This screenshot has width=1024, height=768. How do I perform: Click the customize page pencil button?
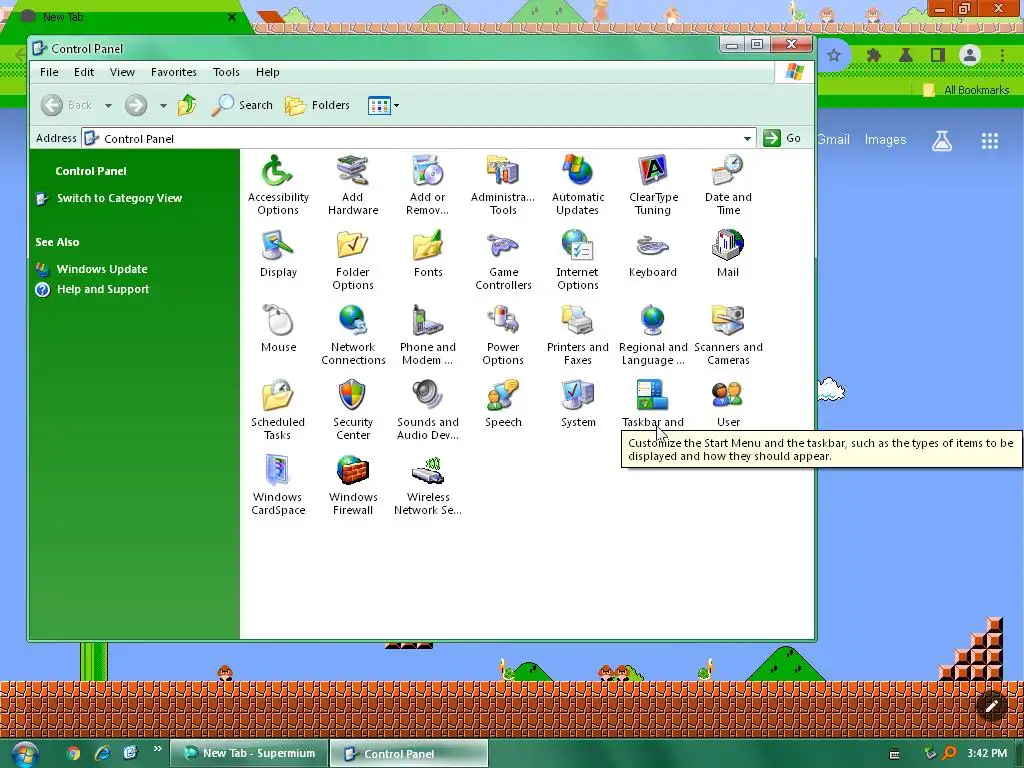coord(991,705)
